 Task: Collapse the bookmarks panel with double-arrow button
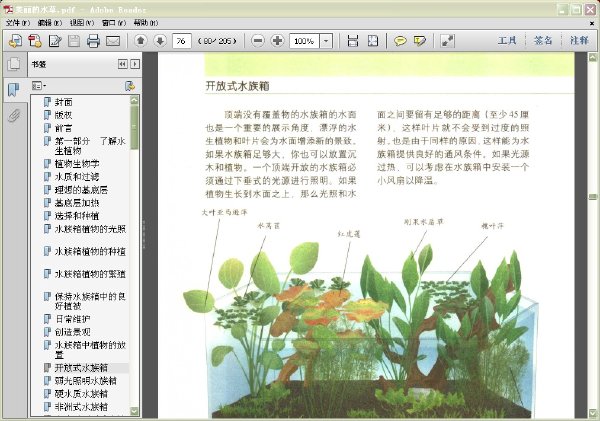tap(122, 64)
